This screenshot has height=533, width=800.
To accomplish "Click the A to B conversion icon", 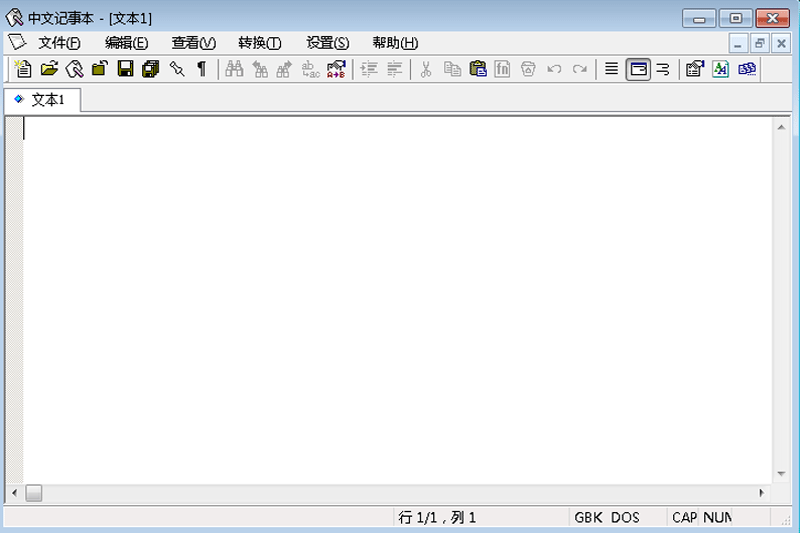I will pyautogui.click(x=336, y=69).
